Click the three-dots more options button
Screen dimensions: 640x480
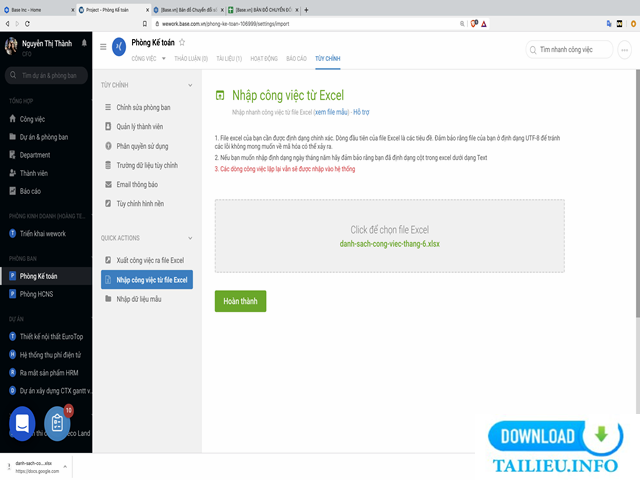pos(624,50)
